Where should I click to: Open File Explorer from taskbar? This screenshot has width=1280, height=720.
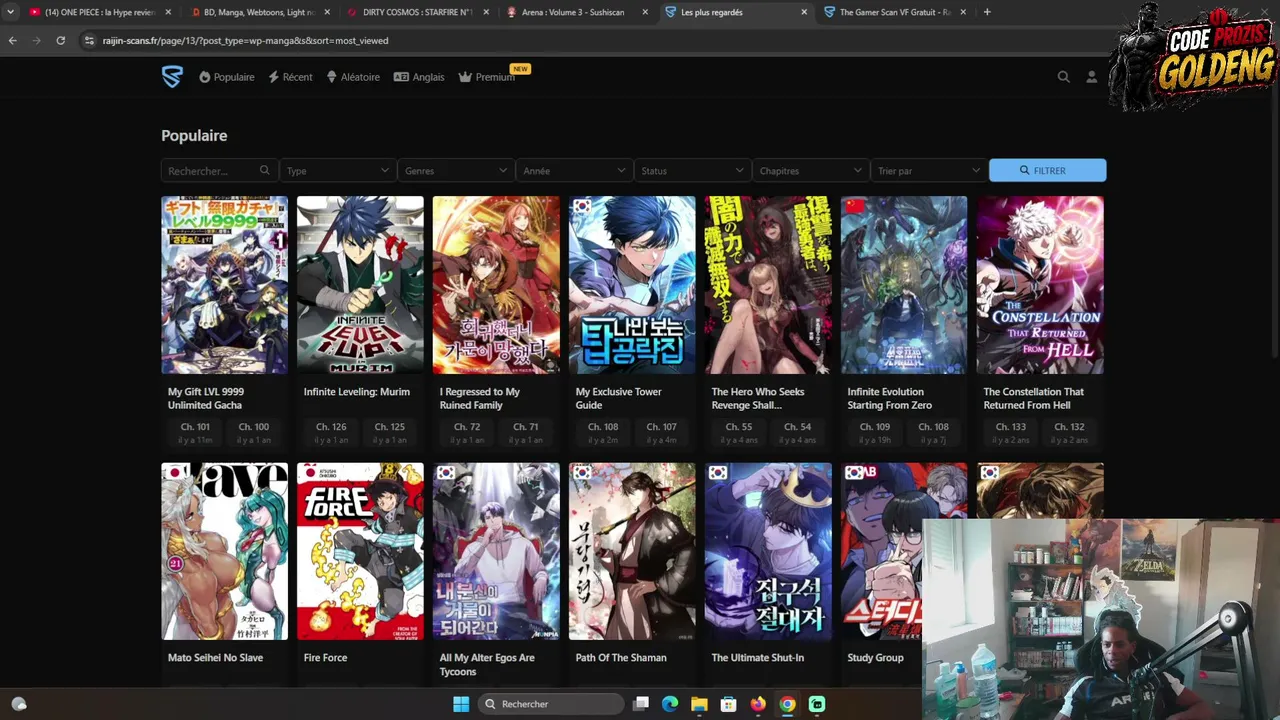coord(699,704)
